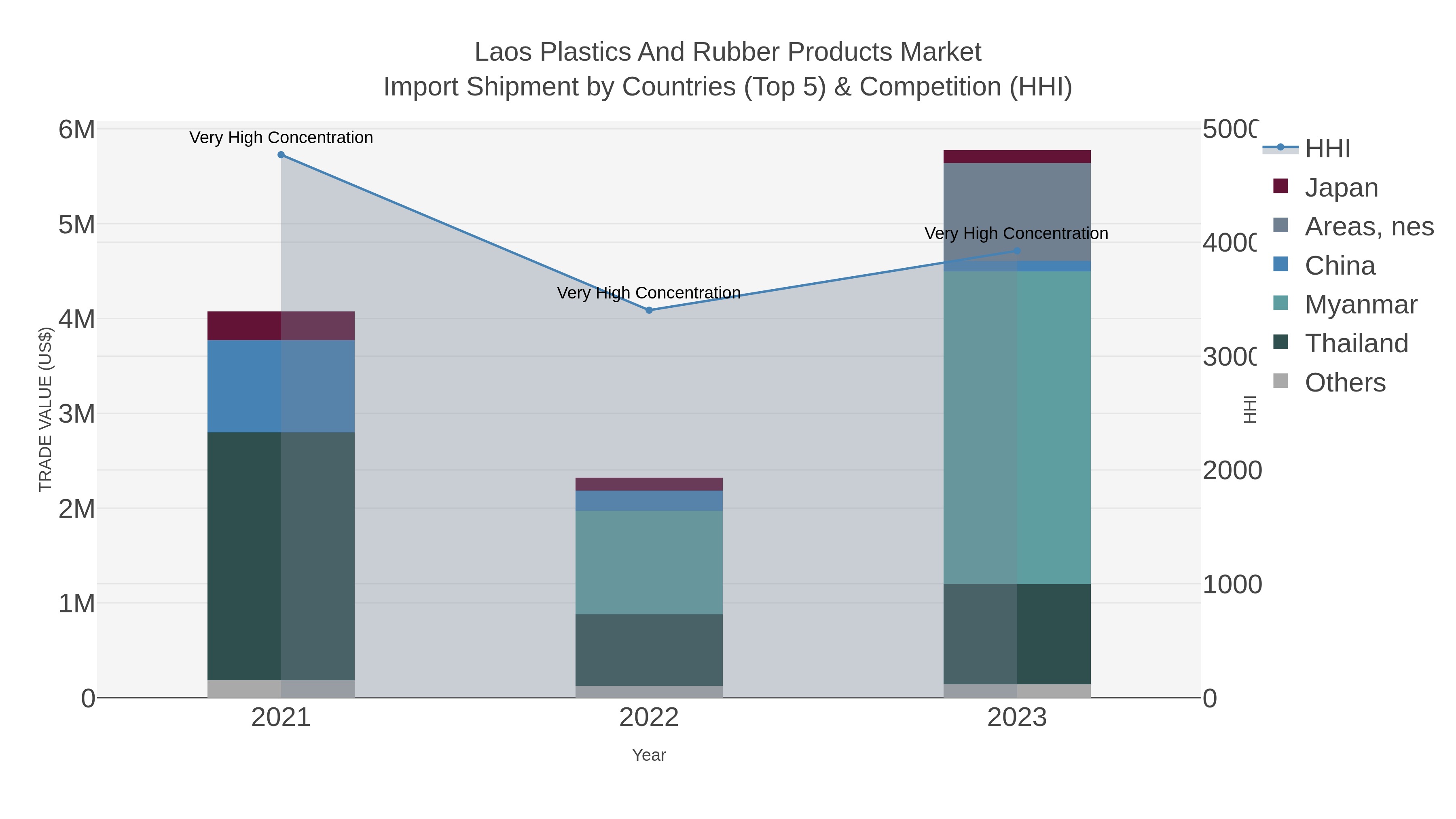Click the 2022 China bar segment
This screenshot has height=819, width=1456.
click(x=649, y=501)
